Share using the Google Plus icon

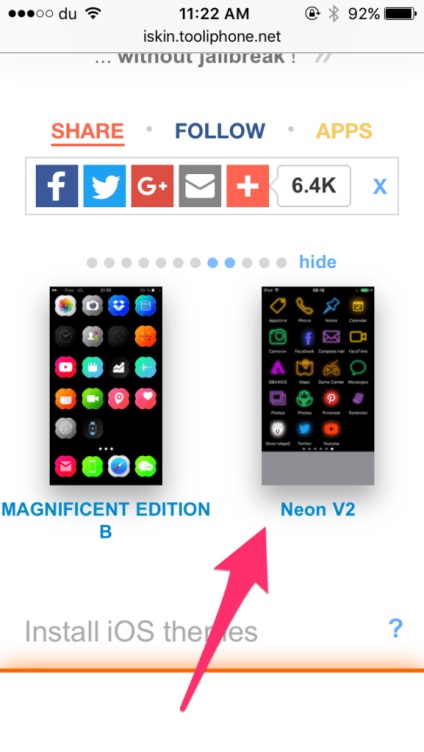point(152,186)
